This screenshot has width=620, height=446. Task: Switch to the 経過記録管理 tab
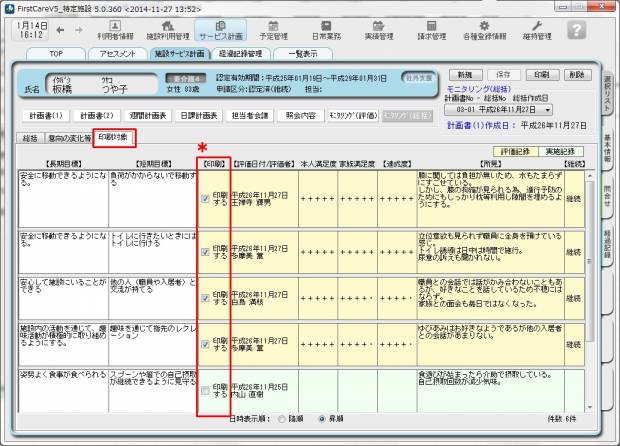[238, 54]
